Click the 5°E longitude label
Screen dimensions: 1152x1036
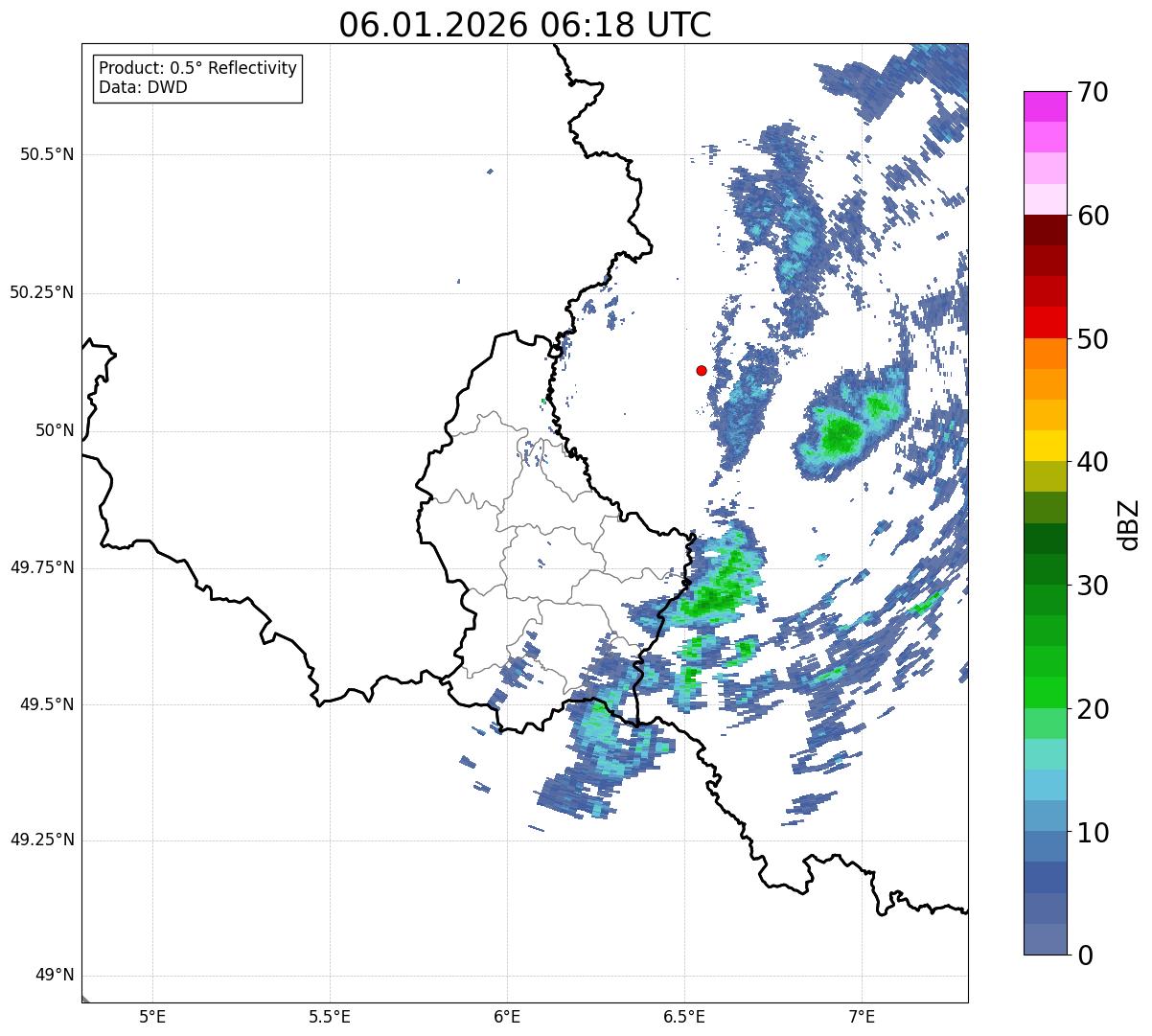pos(152,1017)
